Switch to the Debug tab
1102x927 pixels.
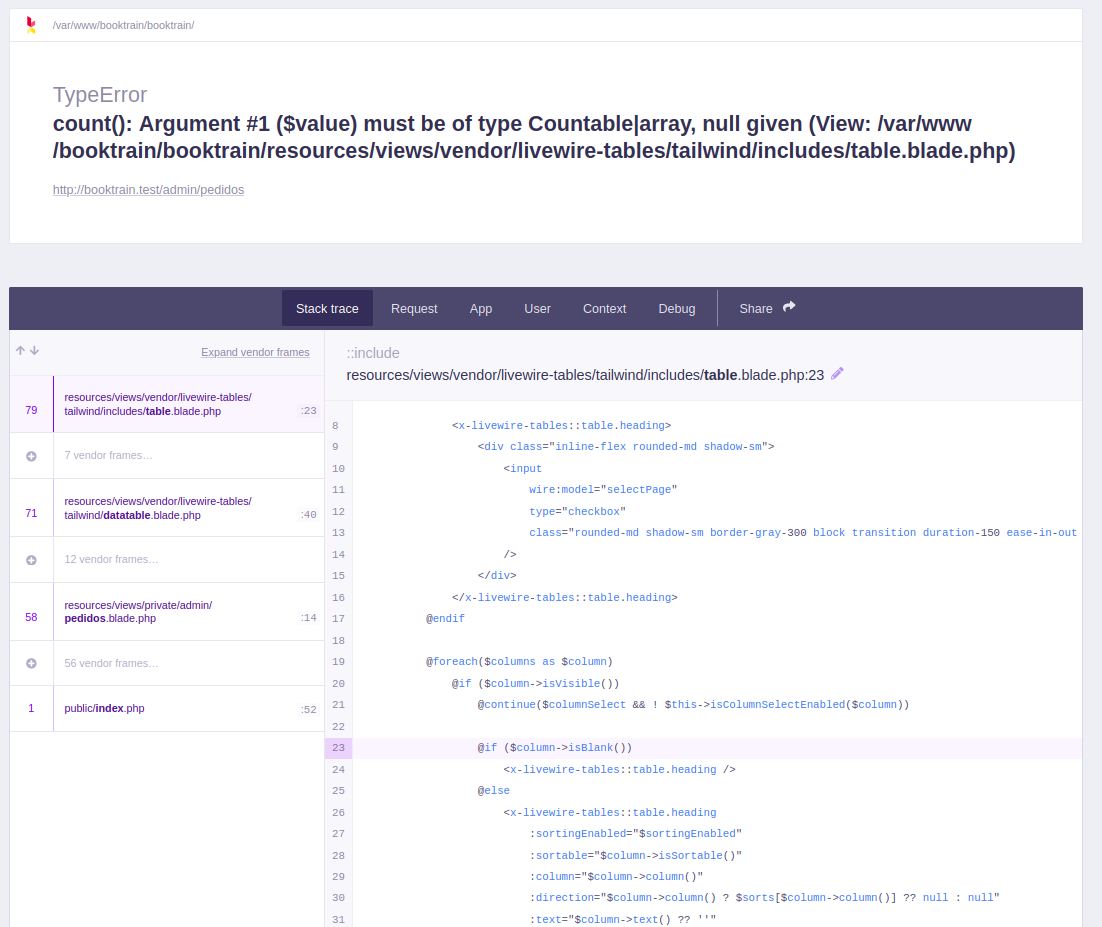pyautogui.click(x=677, y=309)
